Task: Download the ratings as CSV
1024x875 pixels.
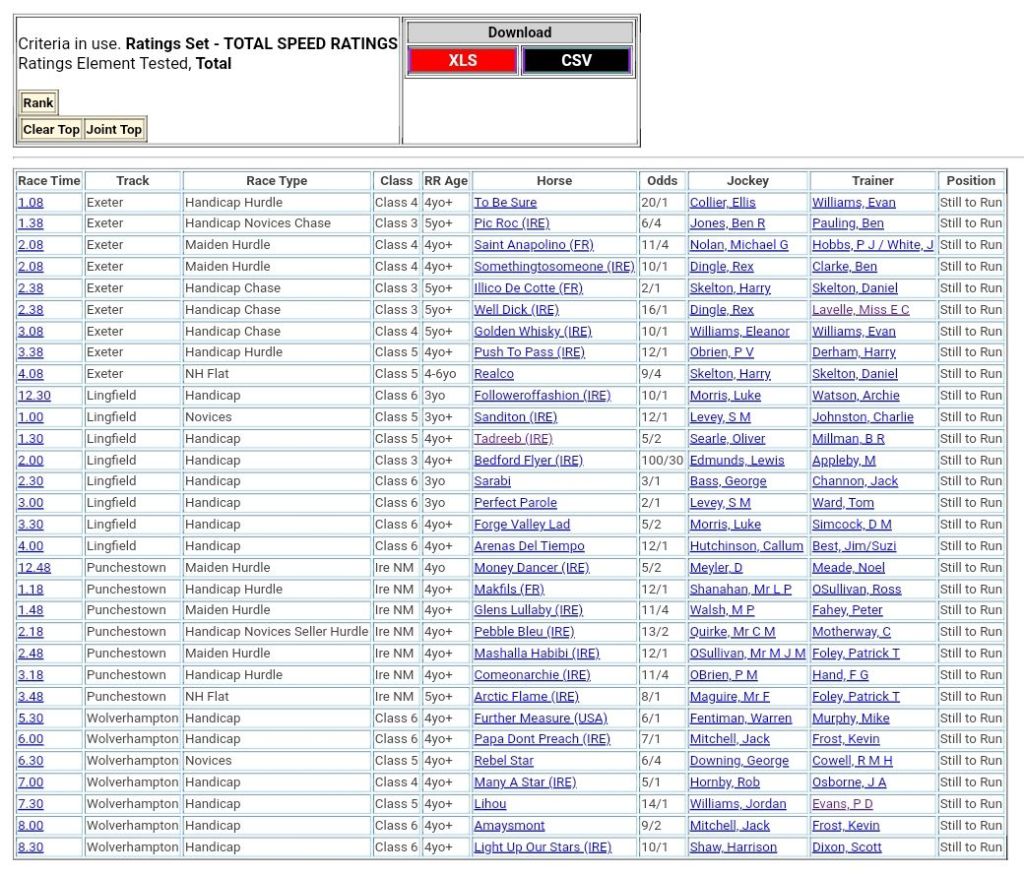Action: tap(576, 60)
